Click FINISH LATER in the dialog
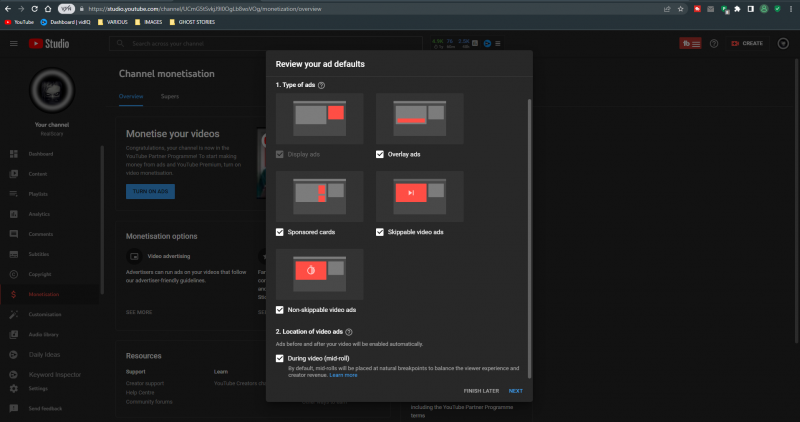 pyautogui.click(x=480, y=391)
